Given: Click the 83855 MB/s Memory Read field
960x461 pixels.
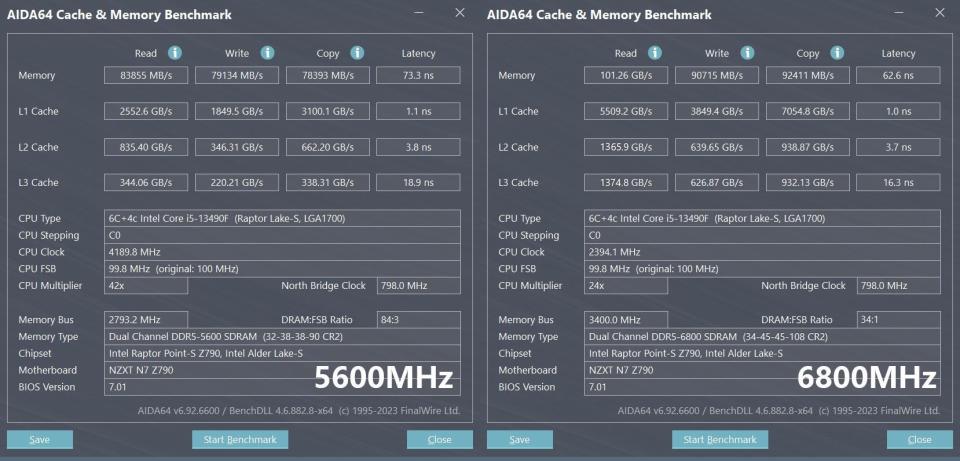Looking at the screenshot, I should pyautogui.click(x=146, y=75).
